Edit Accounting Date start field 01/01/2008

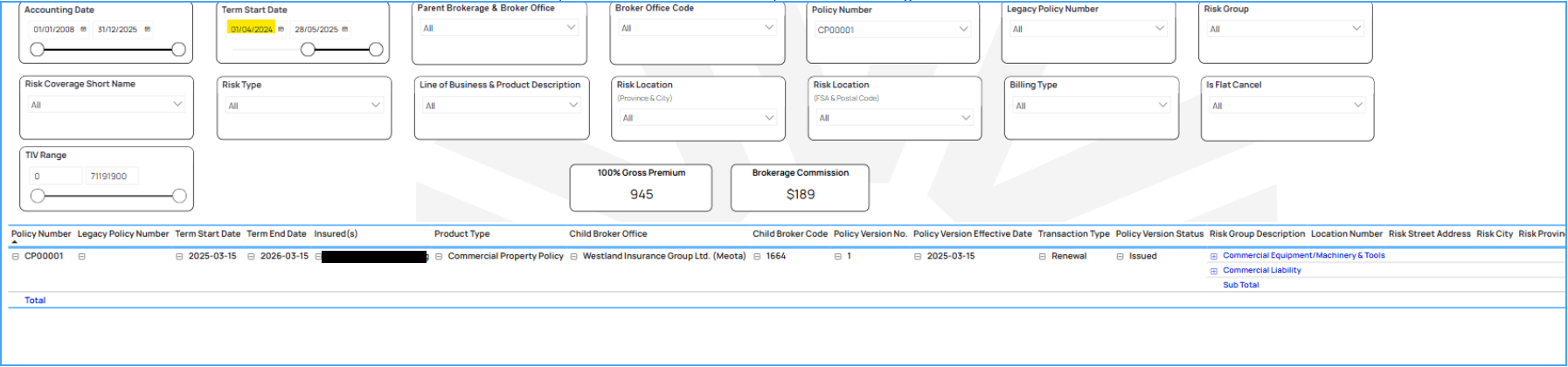point(54,29)
